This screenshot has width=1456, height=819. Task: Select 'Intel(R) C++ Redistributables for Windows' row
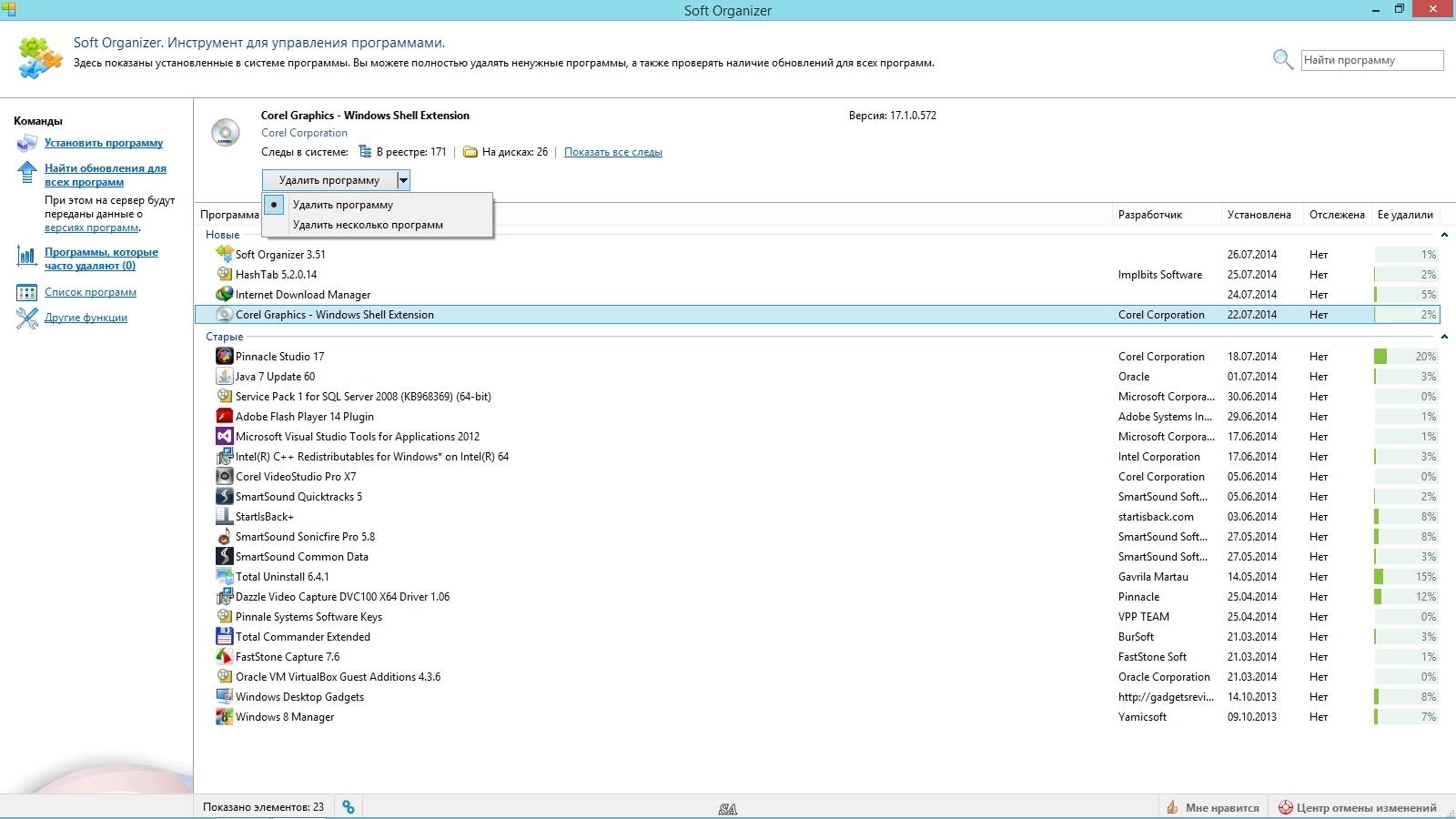click(817, 457)
